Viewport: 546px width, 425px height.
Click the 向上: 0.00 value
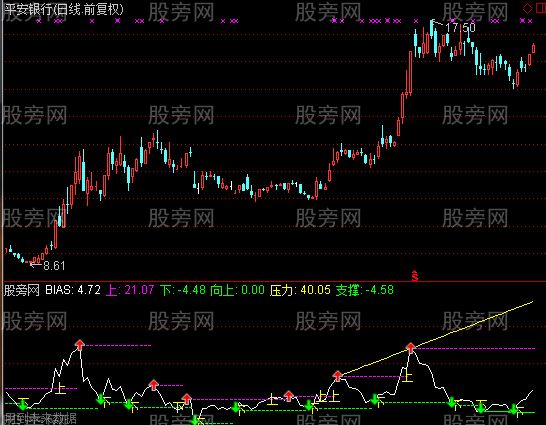tap(237, 290)
